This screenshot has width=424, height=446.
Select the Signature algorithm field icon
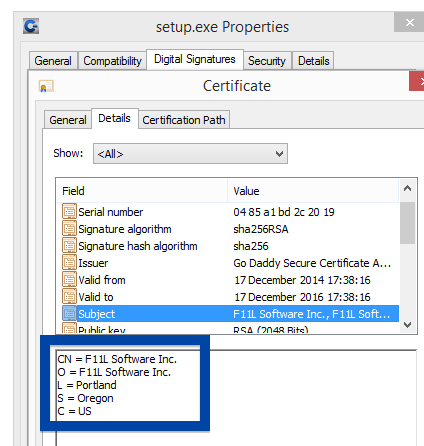click(69, 229)
